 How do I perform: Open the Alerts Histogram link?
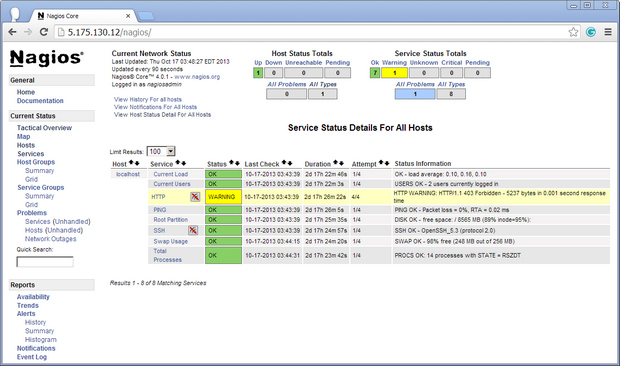point(41,340)
